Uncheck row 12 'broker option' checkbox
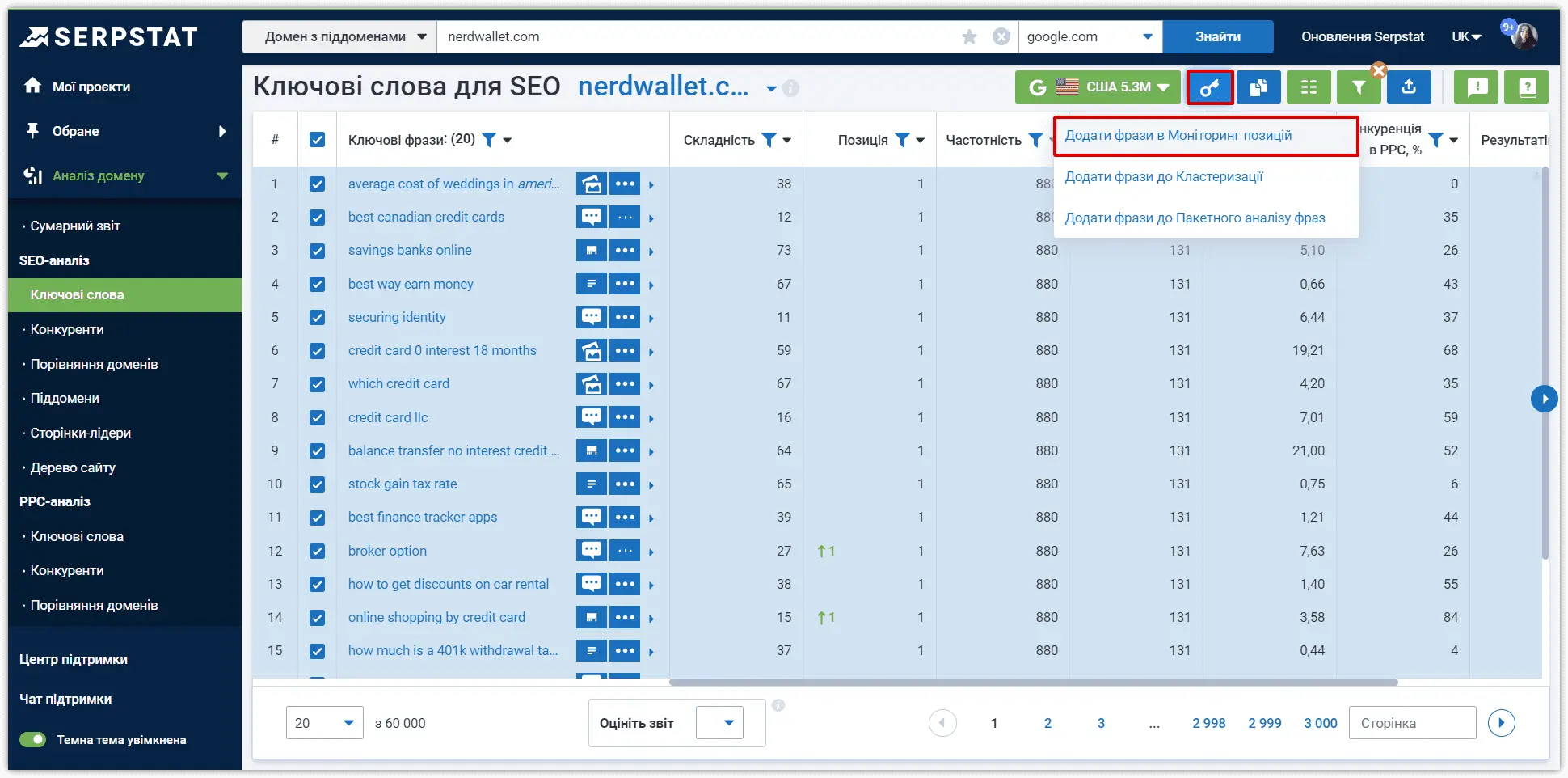Screen dimensions: 1568x778 coord(318,551)
